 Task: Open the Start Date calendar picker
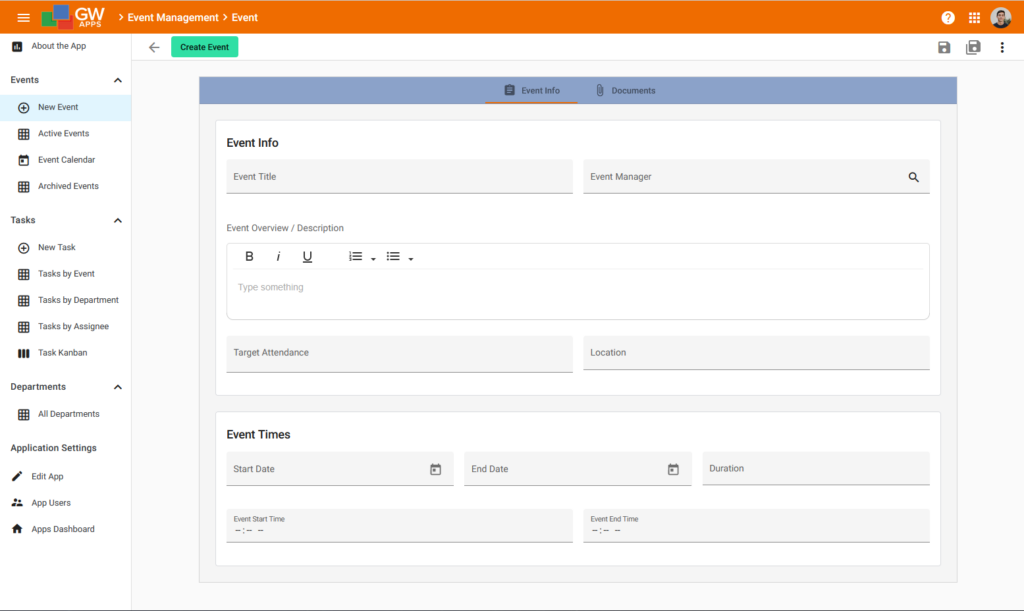click(x=436, y=469)
